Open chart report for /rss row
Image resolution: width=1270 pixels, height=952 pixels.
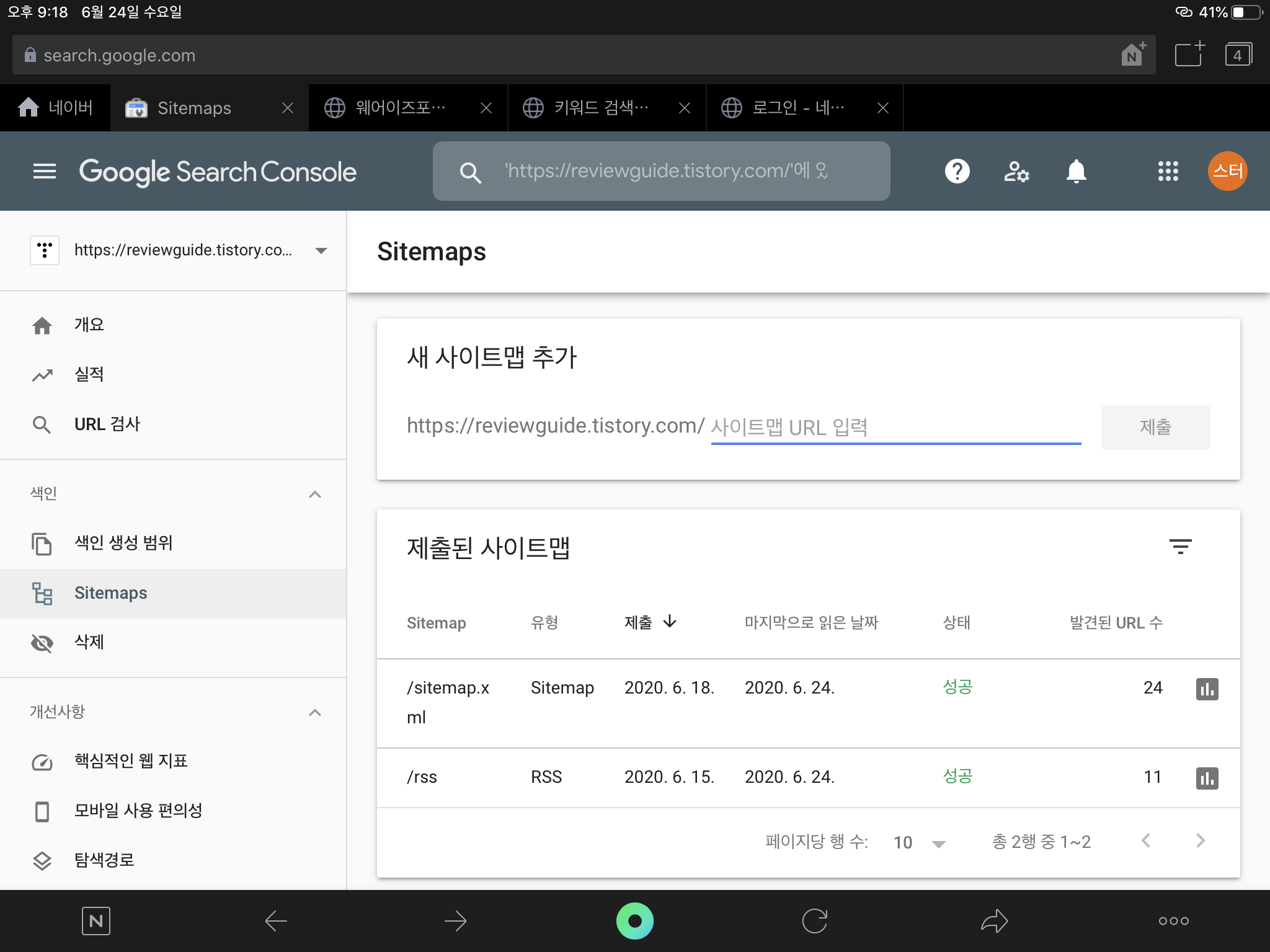[x=1207, y=778]
